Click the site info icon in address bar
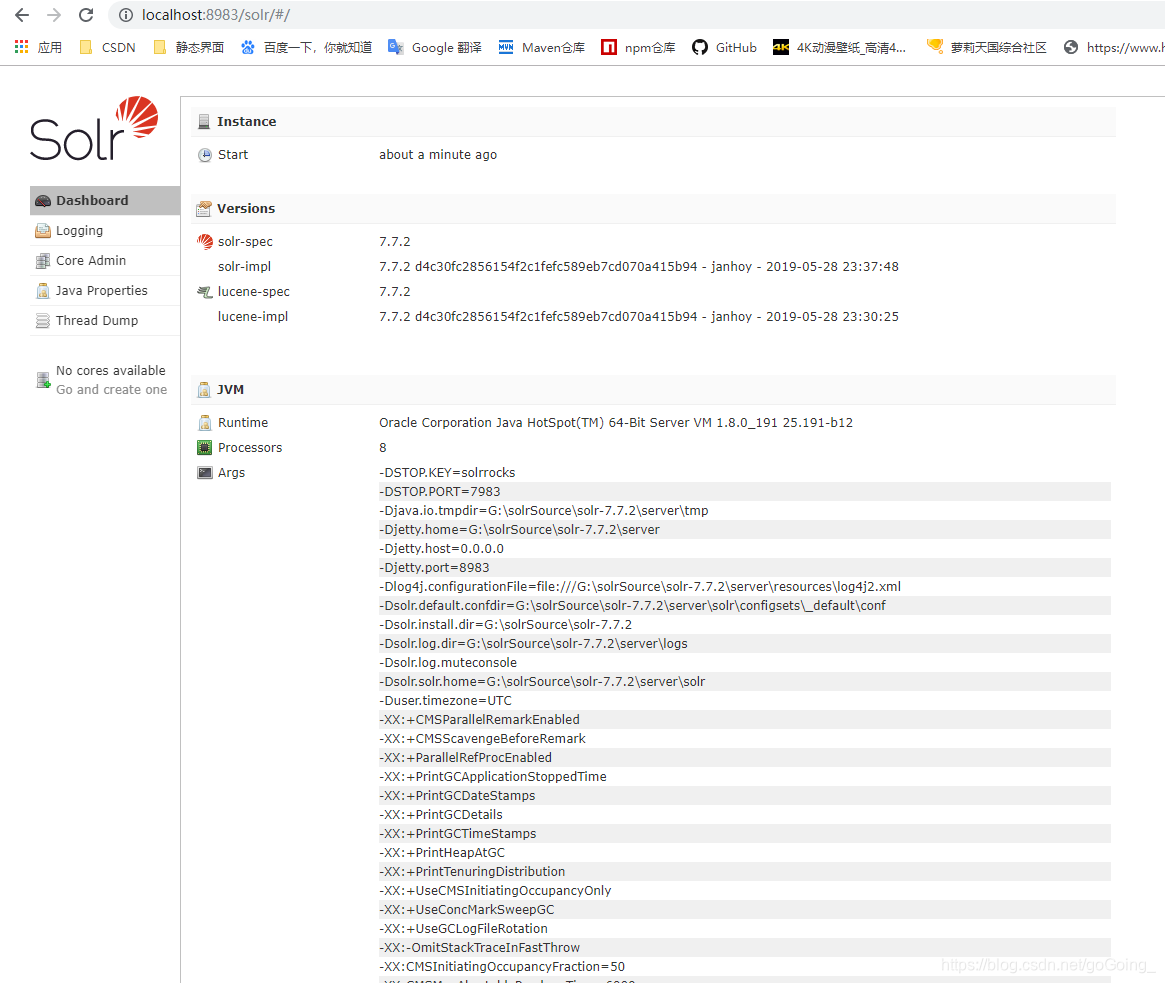 tap(126, 15)
